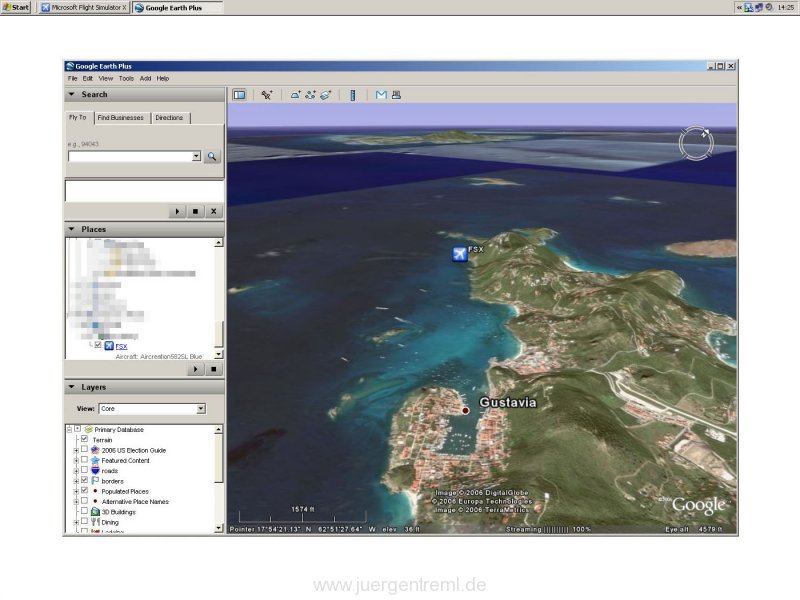Image resolution: width=800 pixels, height=600 pixels.
Task: Enable the Dining layer checkbox
Action: click(85, 521)
